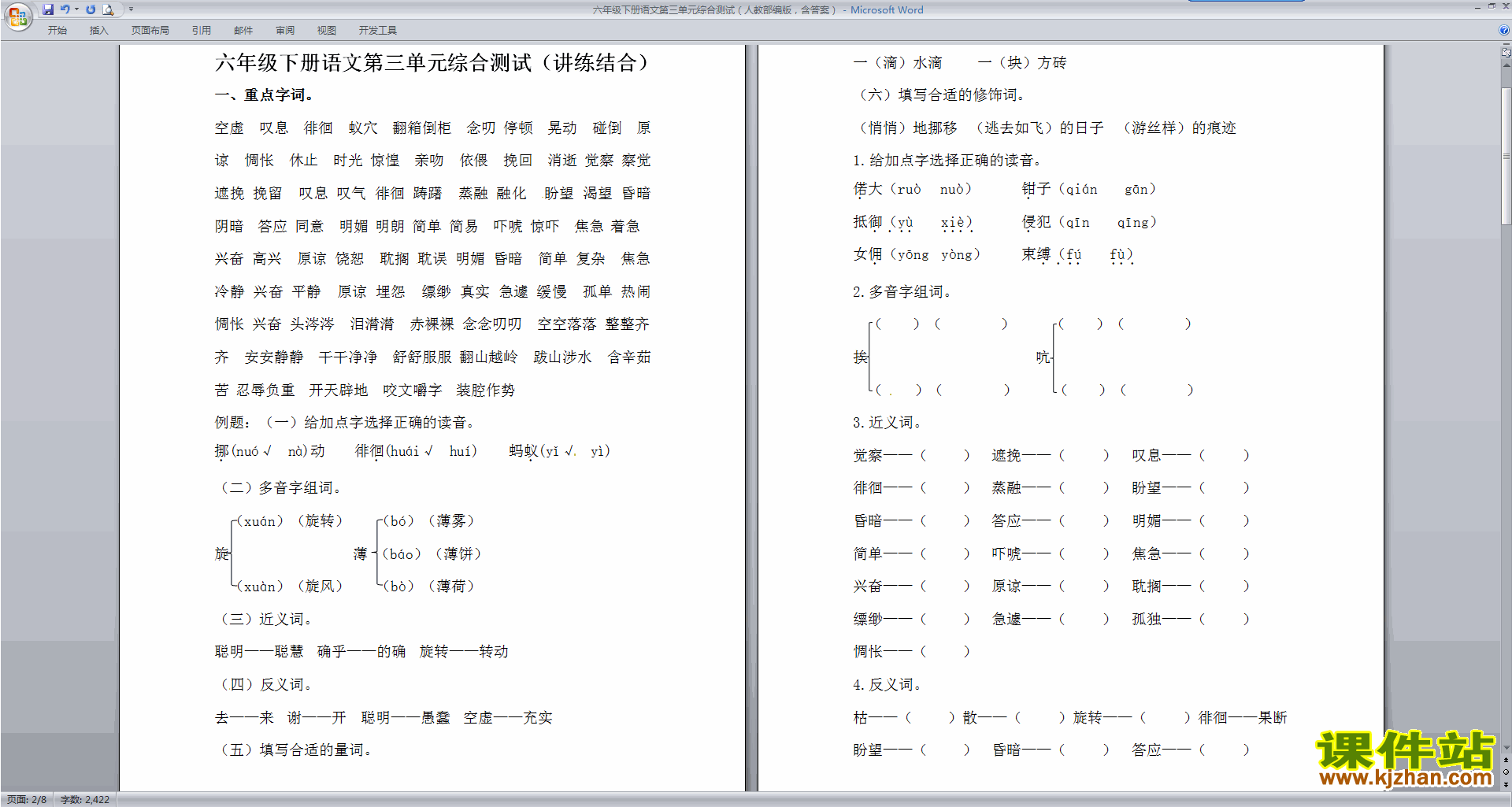Open the 邮件 ribbon tab

tap(243, 31)
